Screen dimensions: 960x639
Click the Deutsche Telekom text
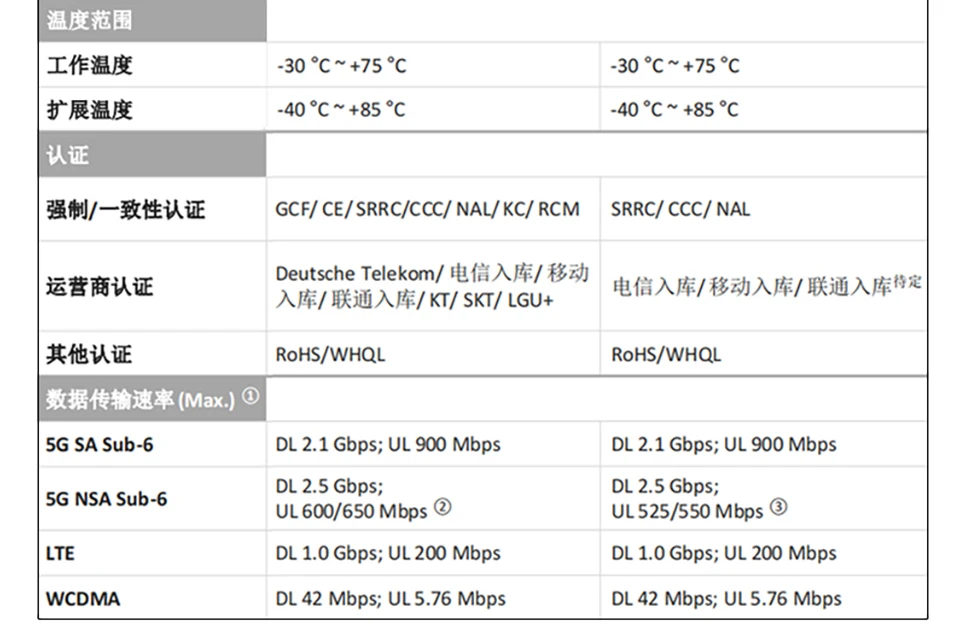[356, 274]
